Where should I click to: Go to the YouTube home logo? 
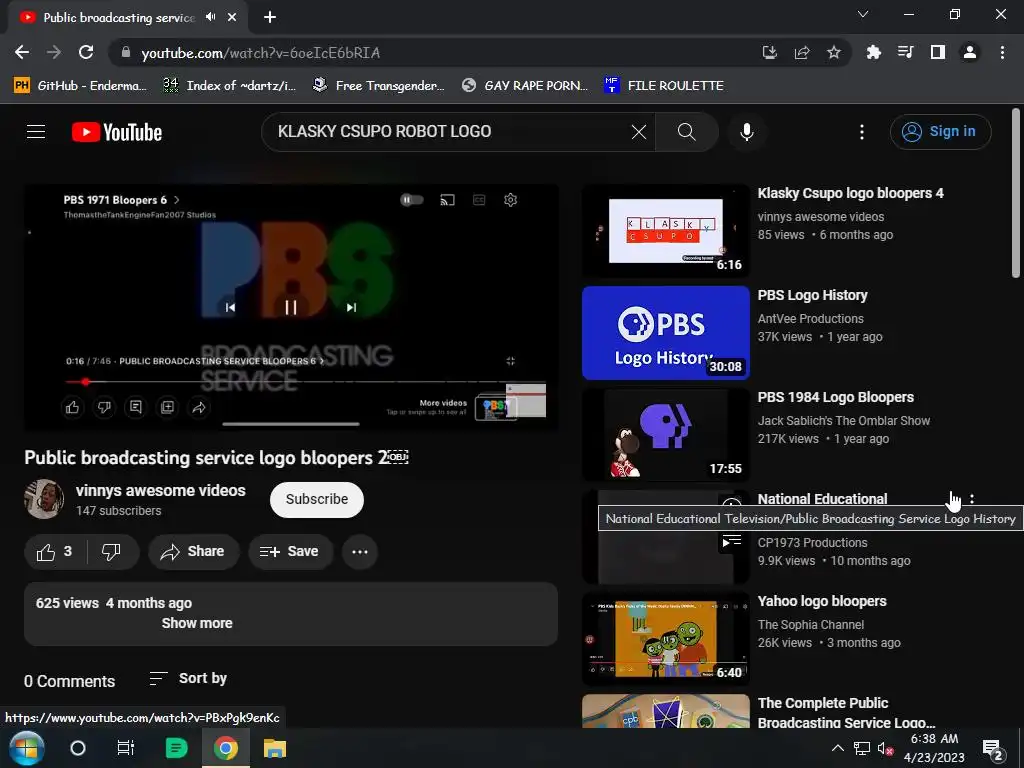tap(117, 132)
